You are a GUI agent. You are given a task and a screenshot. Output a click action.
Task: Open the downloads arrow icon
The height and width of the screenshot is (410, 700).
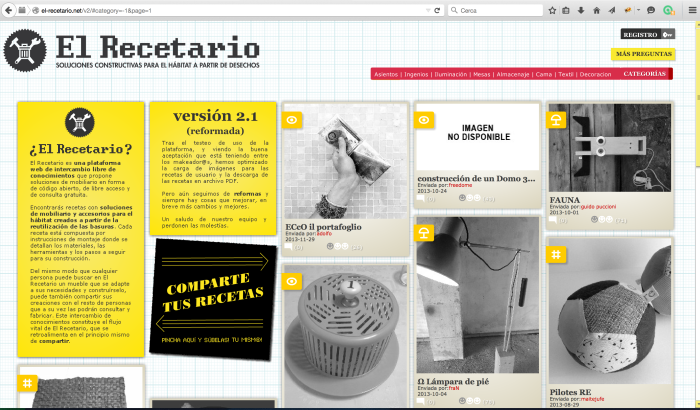click(581, 10)
